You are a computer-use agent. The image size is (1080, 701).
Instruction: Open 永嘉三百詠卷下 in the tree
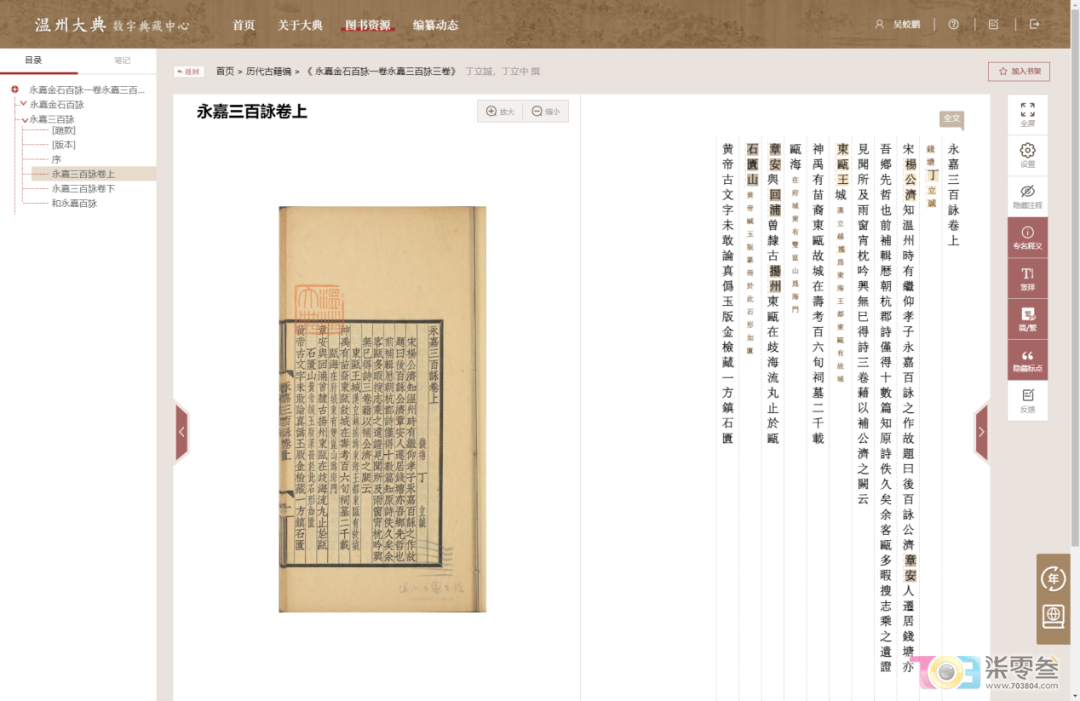coord(83,189)
